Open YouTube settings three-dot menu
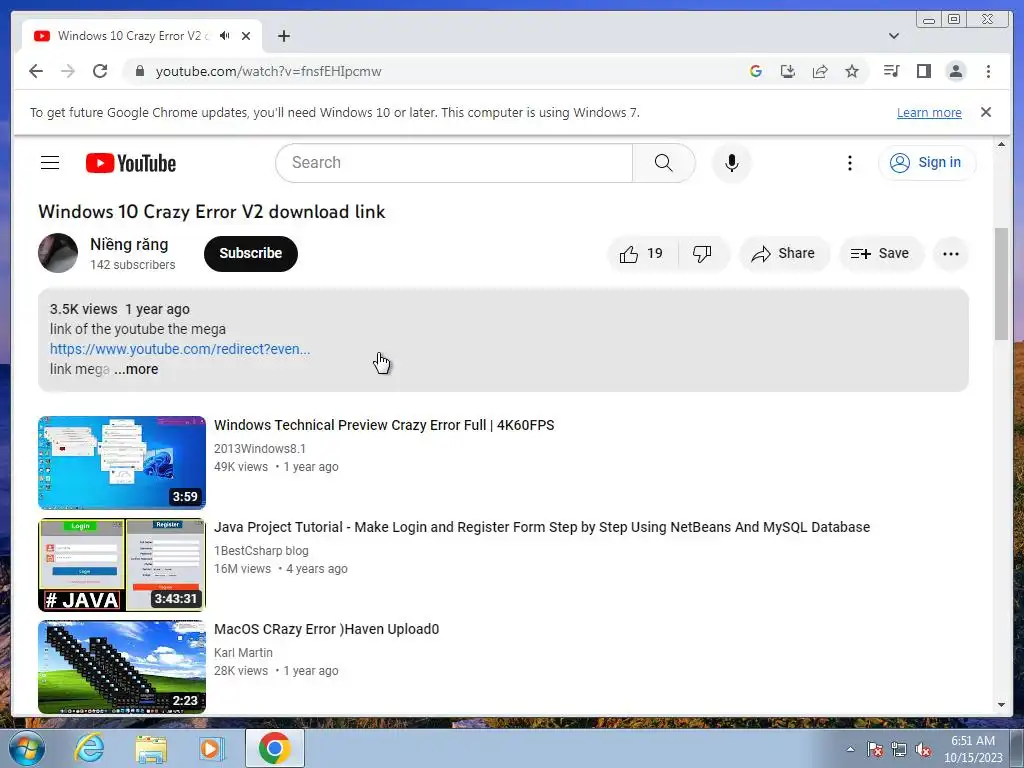 click(850, 163)
